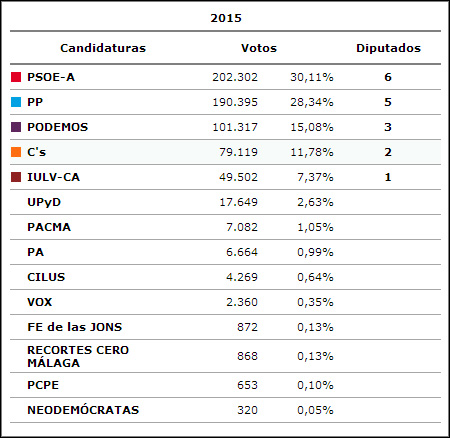450x438 pixels.
Task: Select the Diputados column header
Action: pos(388,48)
